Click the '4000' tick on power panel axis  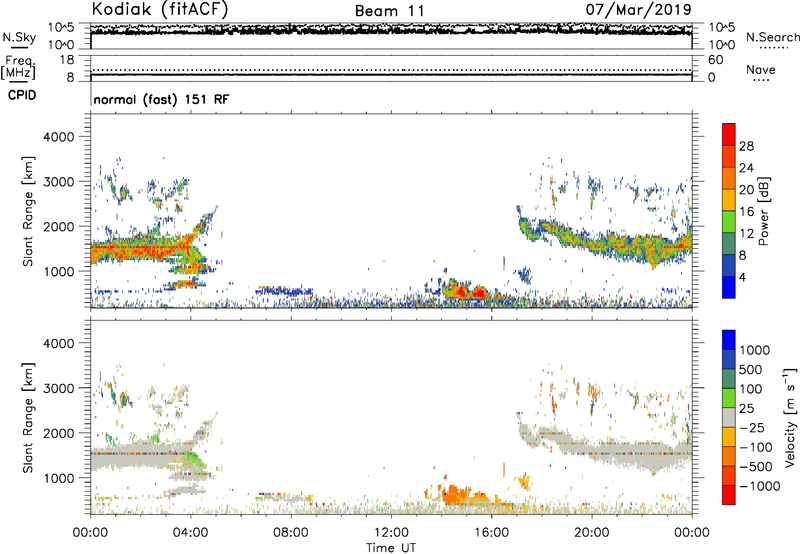[x=59, y=137]
